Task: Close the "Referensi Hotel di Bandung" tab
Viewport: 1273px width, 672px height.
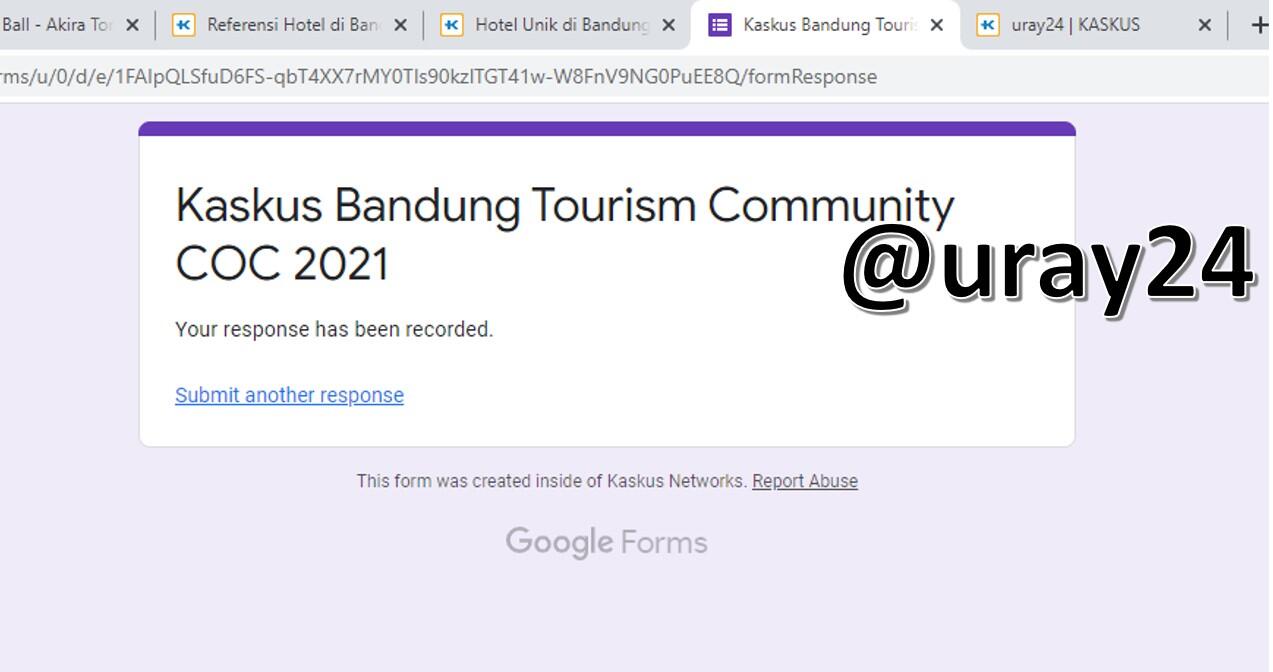Action: tap(399, 25)
